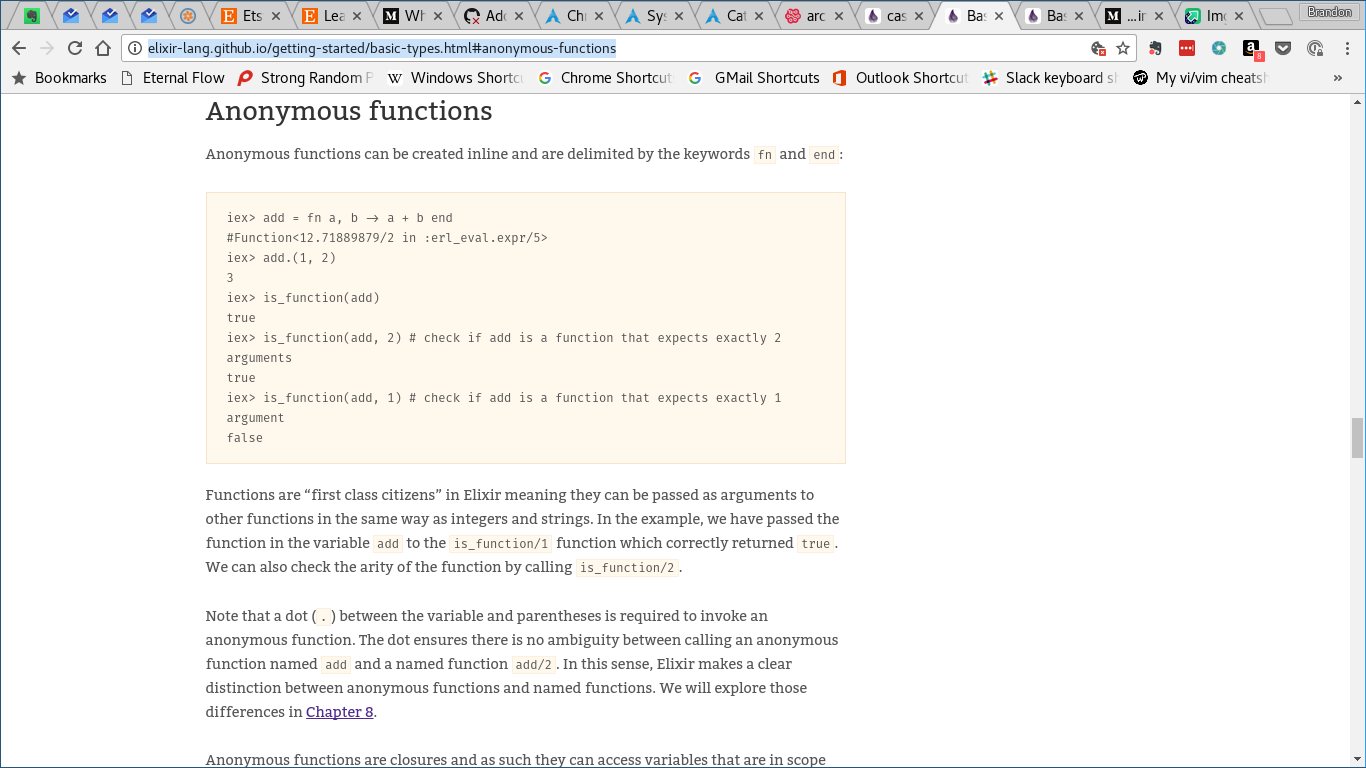Viewport: 1366px width, 768px height.
Task: Click the page's vertical scrollbar thumb
Action: 1357,437
